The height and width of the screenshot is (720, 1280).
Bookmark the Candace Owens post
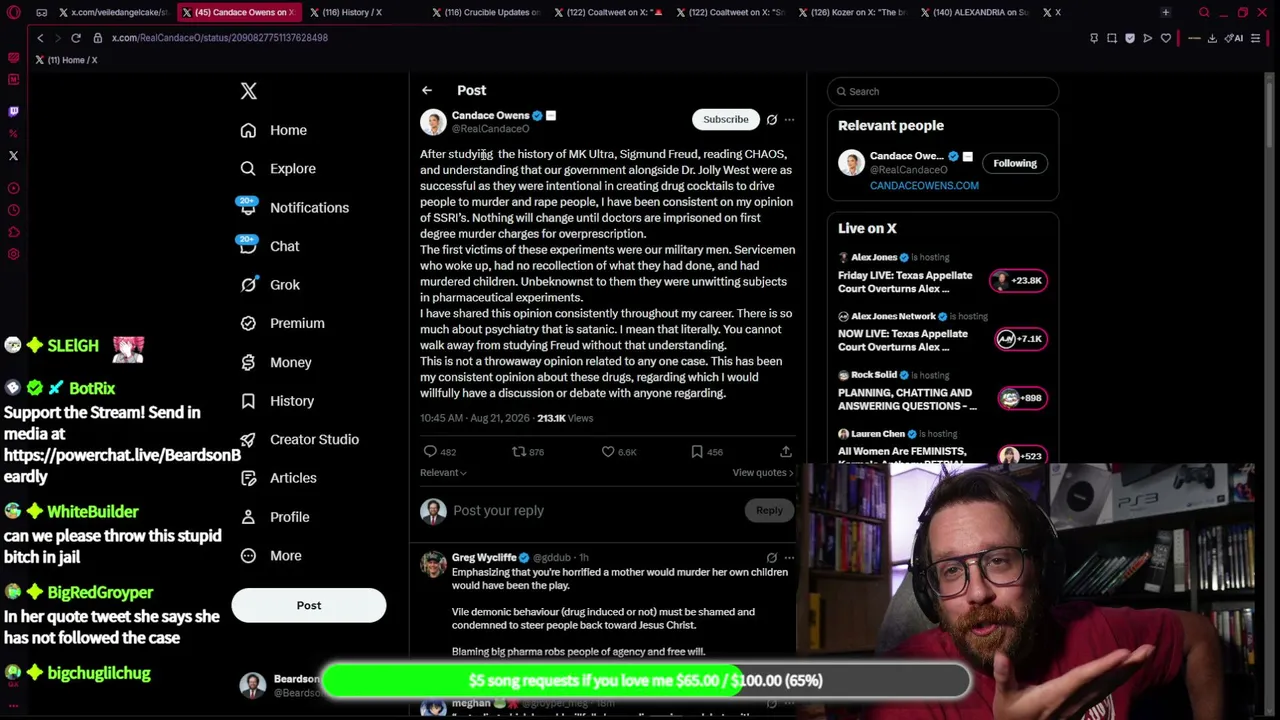697,452
